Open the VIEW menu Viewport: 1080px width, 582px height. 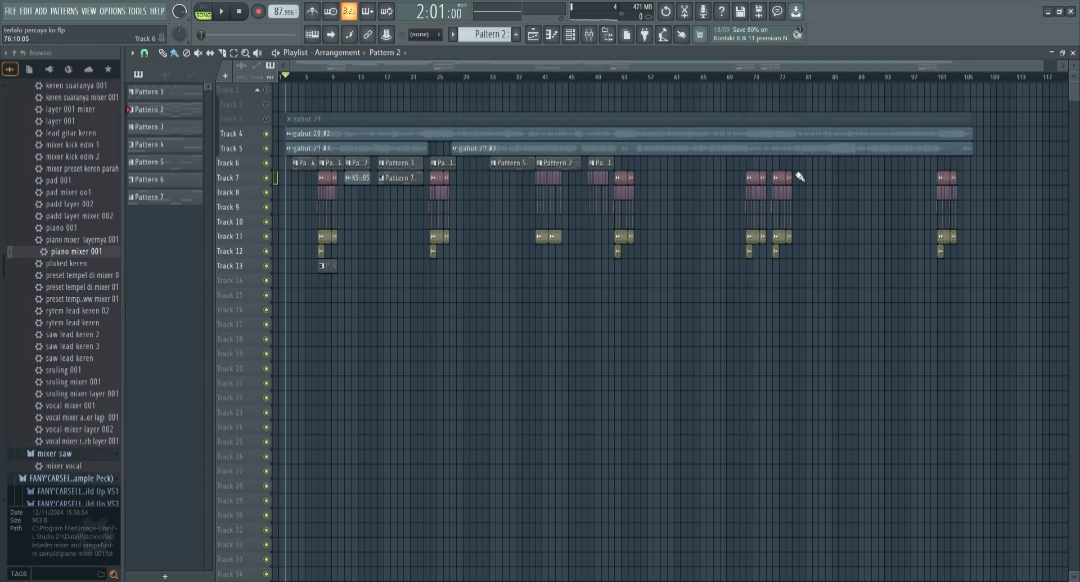point(89,11)
